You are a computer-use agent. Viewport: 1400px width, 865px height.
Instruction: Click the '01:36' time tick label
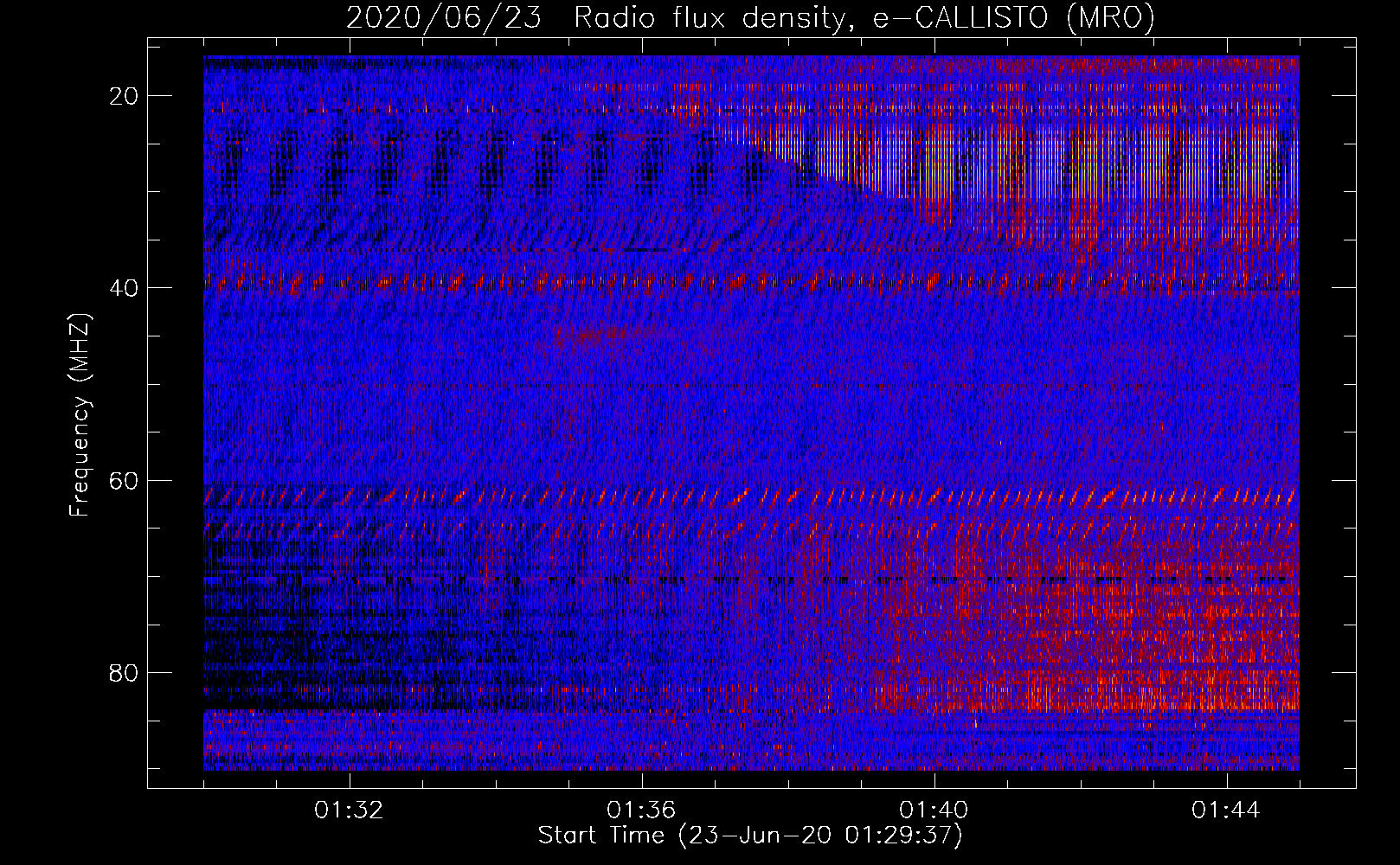pos(642,811)
